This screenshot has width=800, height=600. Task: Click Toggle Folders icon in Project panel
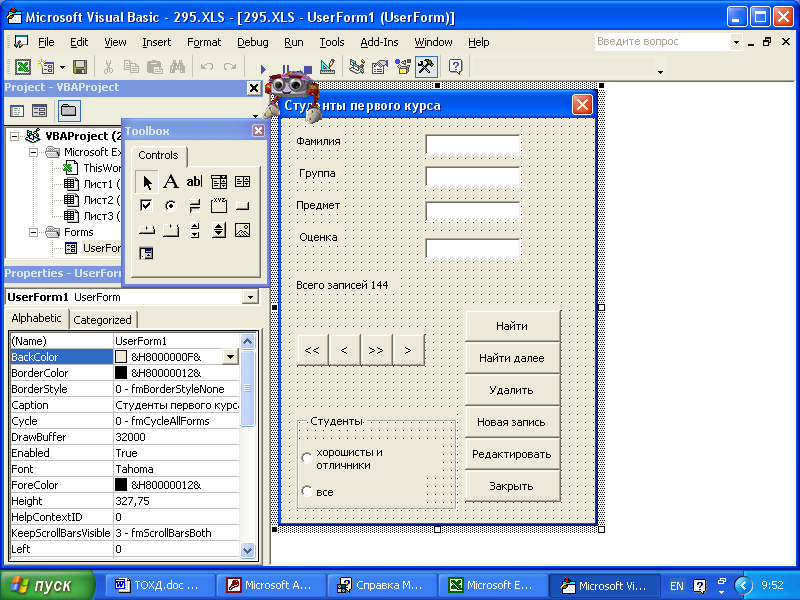(x=69, y=111)
